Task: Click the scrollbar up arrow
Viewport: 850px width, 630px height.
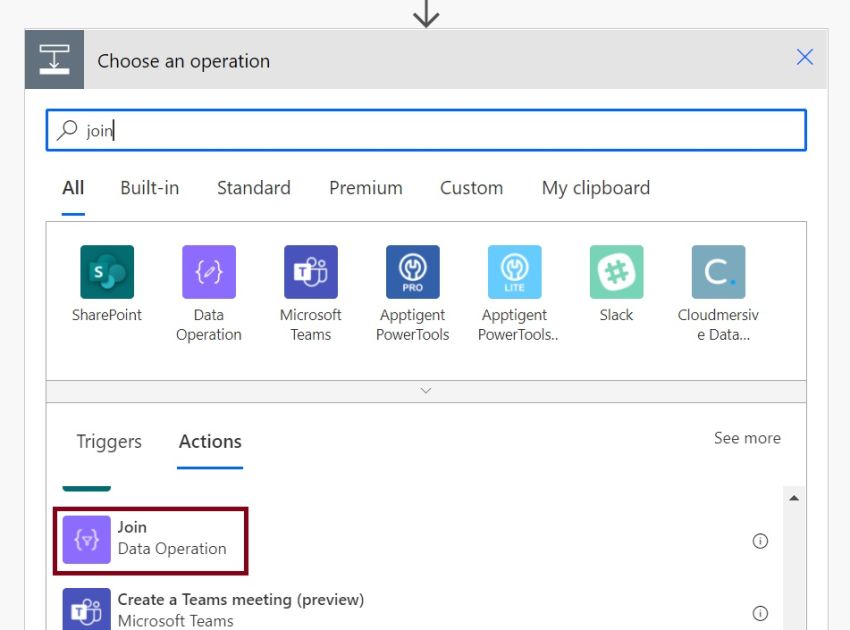Action: [x=794, y=496]
